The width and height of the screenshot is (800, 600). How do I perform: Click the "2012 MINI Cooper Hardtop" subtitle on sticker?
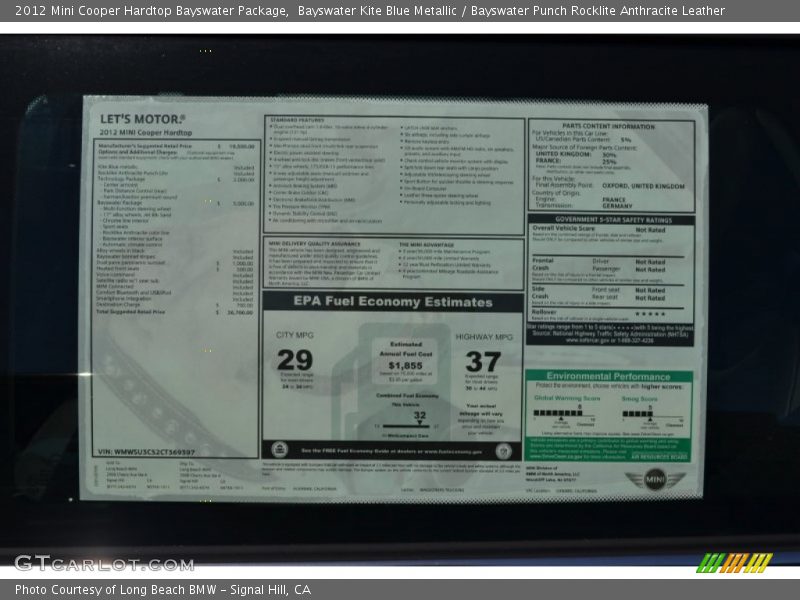click(x=145, y=133)
